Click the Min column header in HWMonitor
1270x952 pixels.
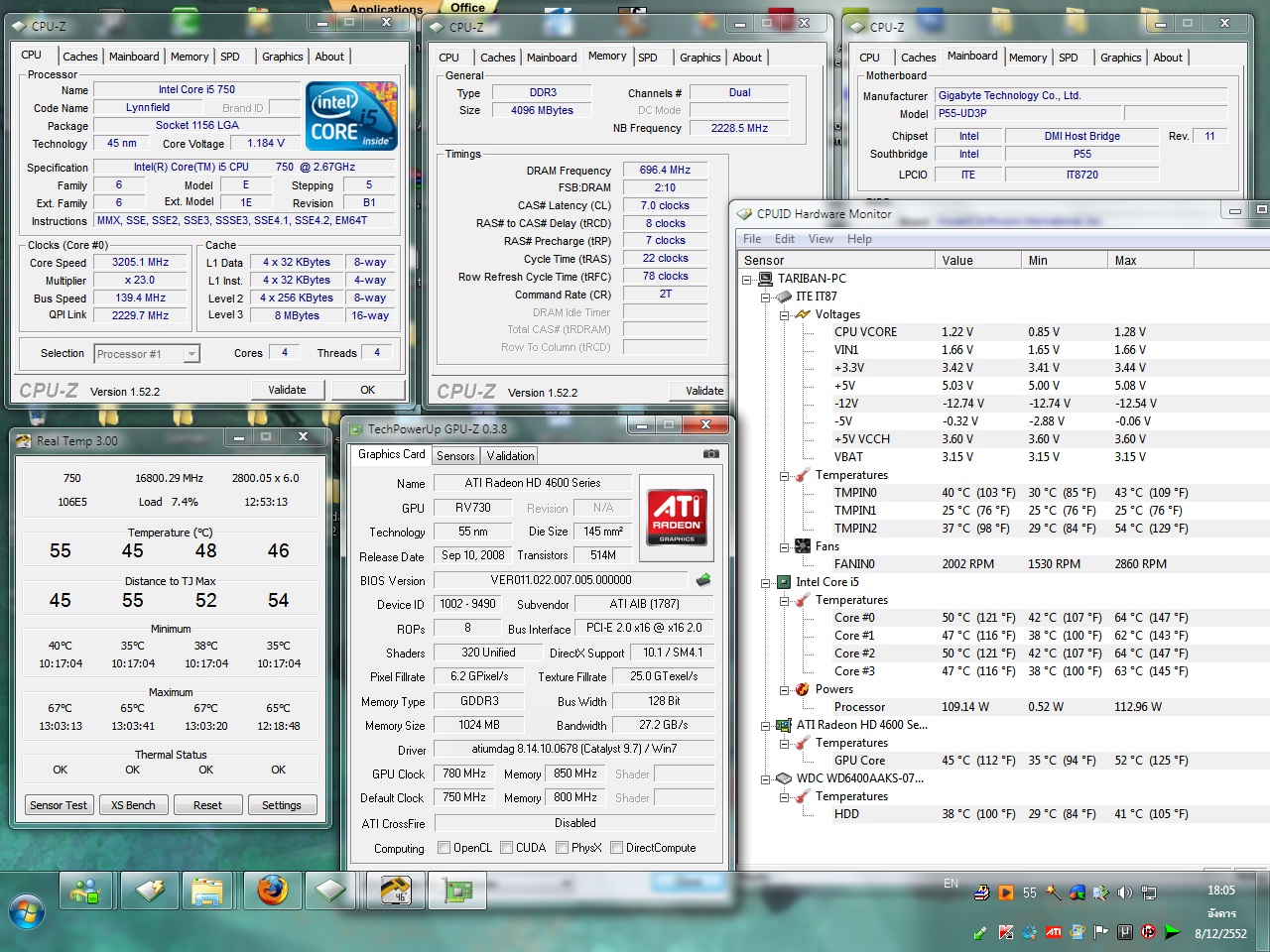(x=1065, y=261)
